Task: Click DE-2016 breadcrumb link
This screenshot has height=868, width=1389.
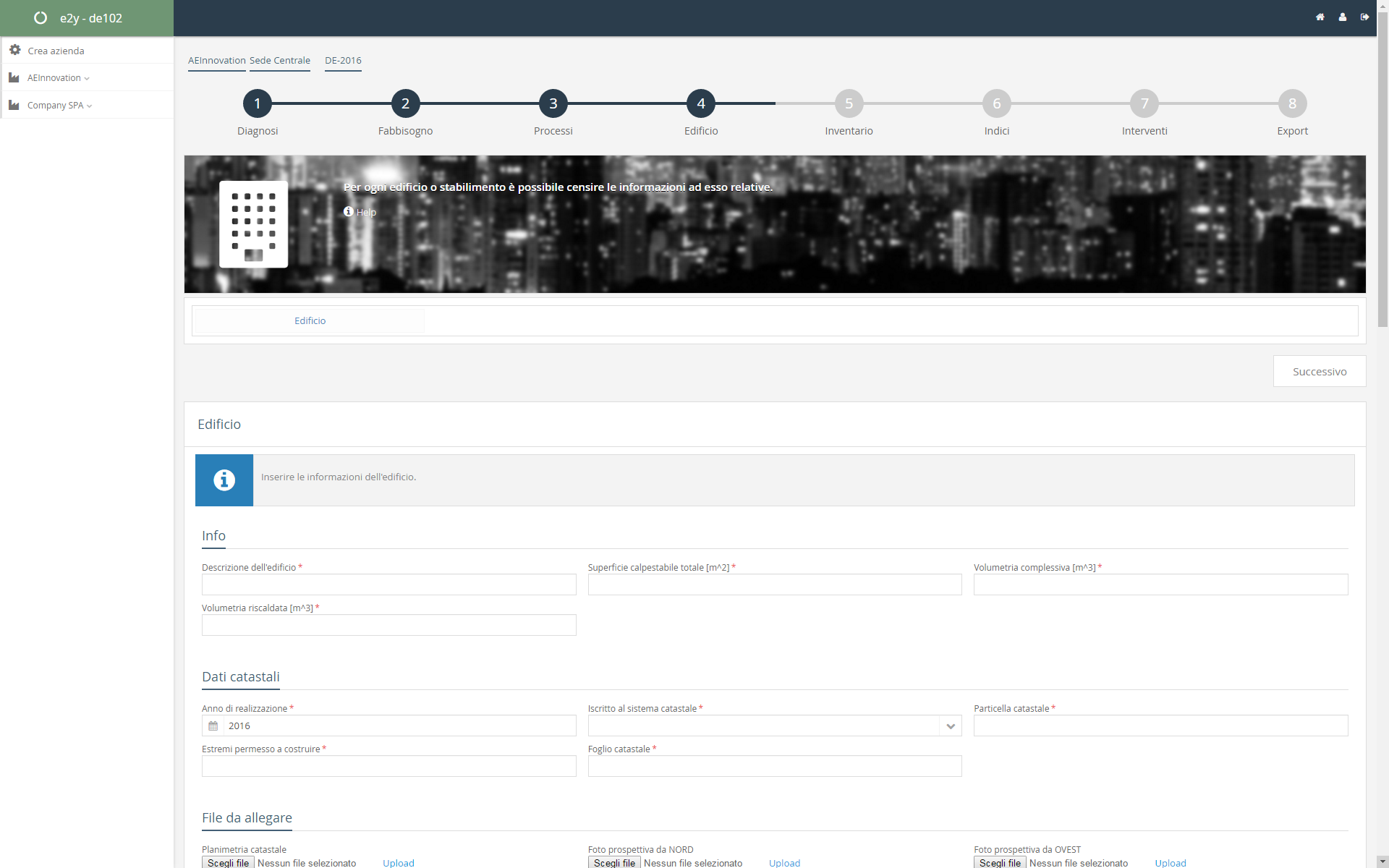Action: coord(343,60)
